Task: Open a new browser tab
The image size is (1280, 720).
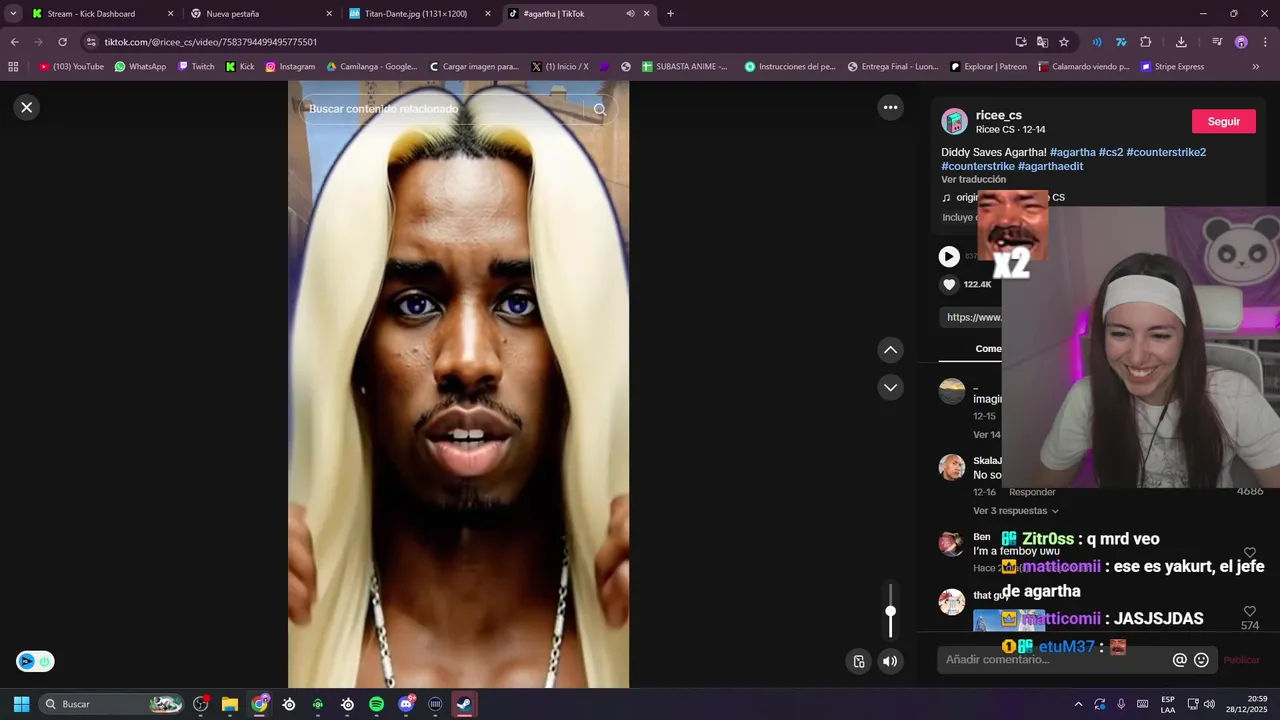Action: [670, 14]
